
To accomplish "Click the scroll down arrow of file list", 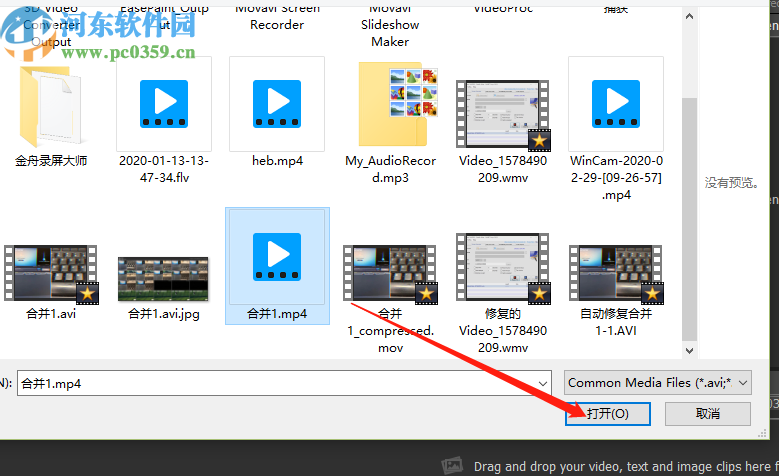I will tap(689, 350).
